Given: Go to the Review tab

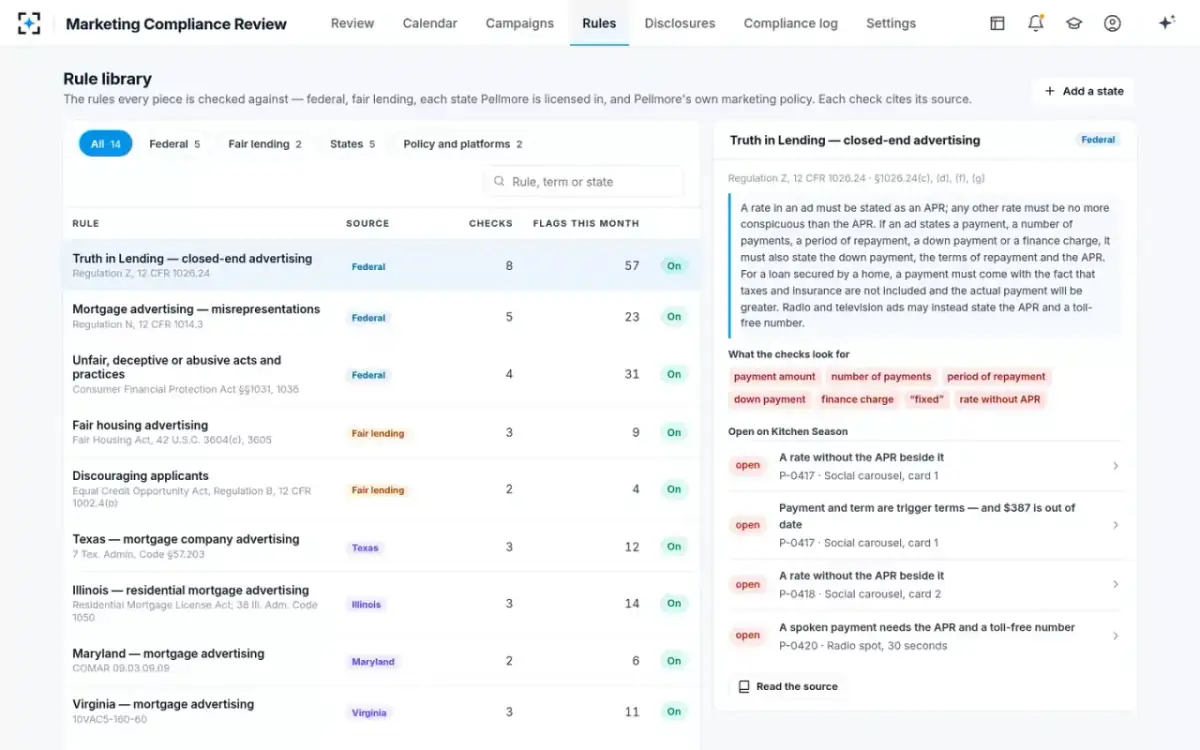Looking at the screenshot, I should (352, 23).
